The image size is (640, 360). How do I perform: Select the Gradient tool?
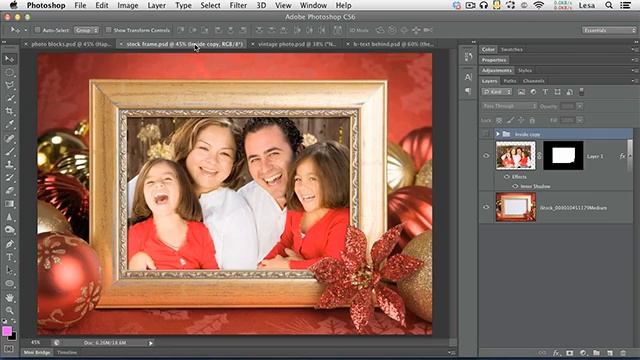pos(9,204)
